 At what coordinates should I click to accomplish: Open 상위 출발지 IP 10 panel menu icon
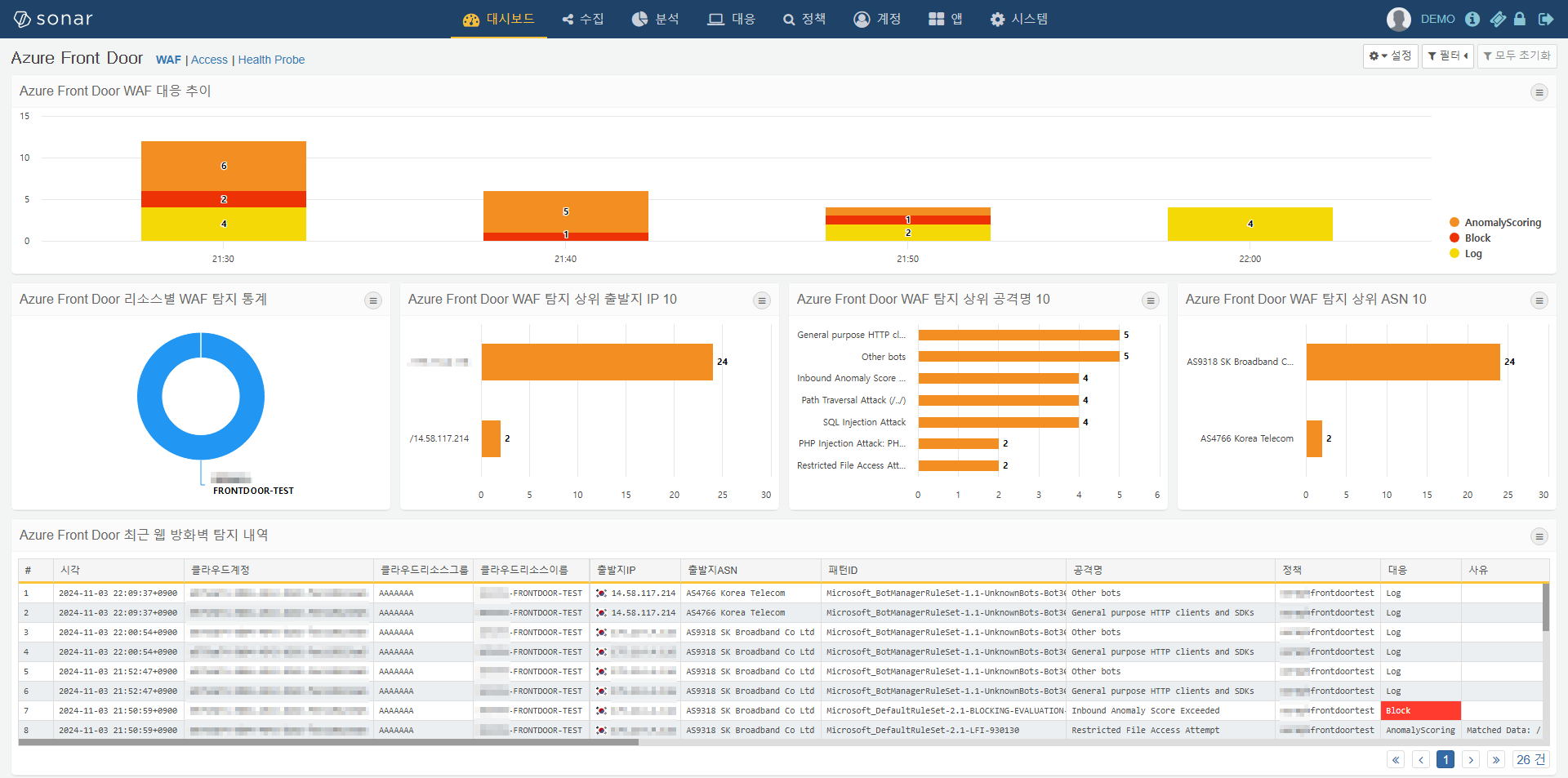762,300
